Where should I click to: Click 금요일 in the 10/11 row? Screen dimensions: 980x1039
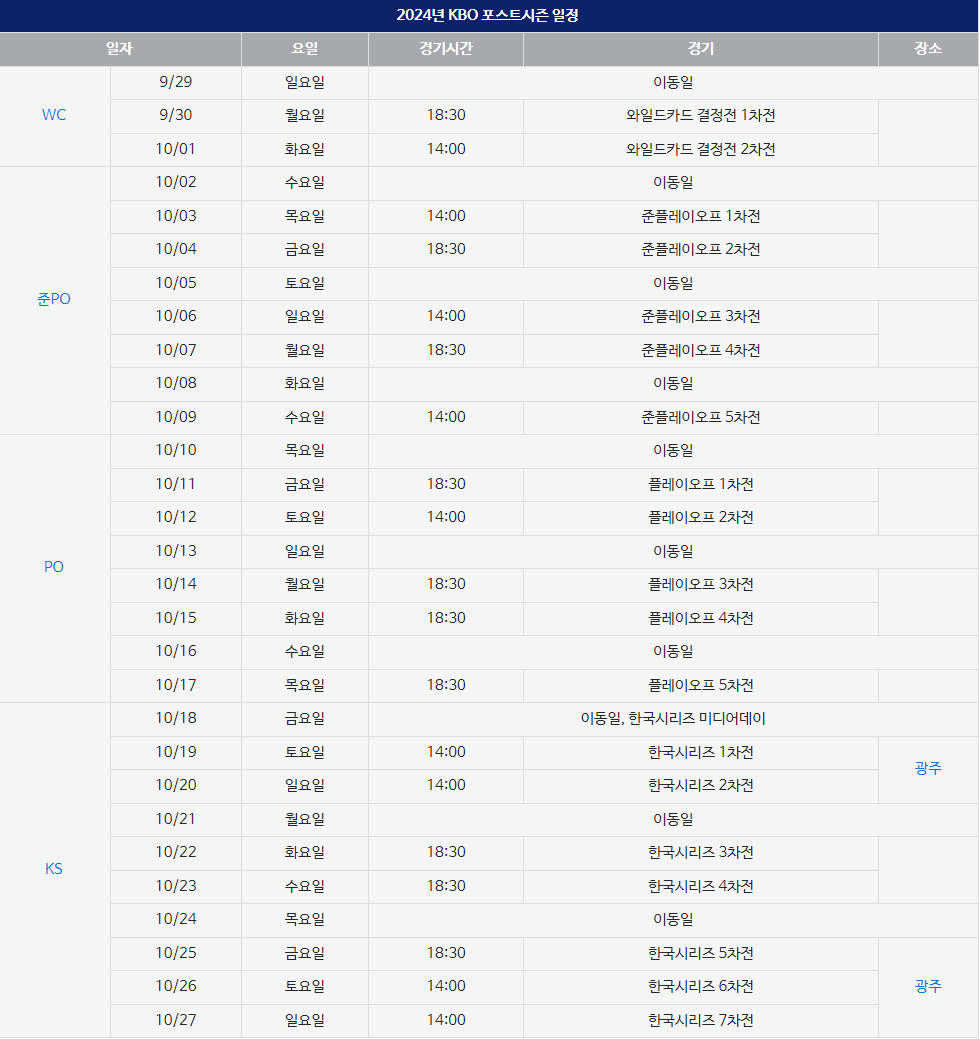(x=305, y=484)
